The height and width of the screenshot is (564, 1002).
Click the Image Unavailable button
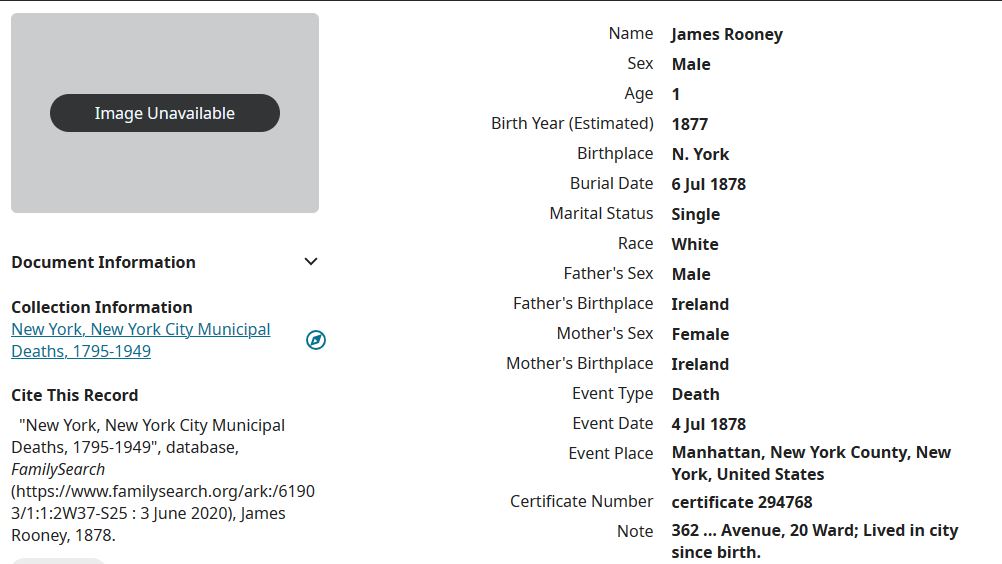(x=165, y=113)
